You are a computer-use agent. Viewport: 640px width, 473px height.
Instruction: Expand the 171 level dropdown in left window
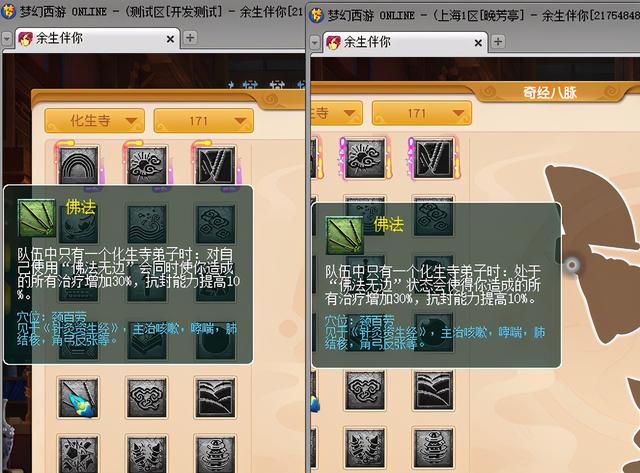203,121
